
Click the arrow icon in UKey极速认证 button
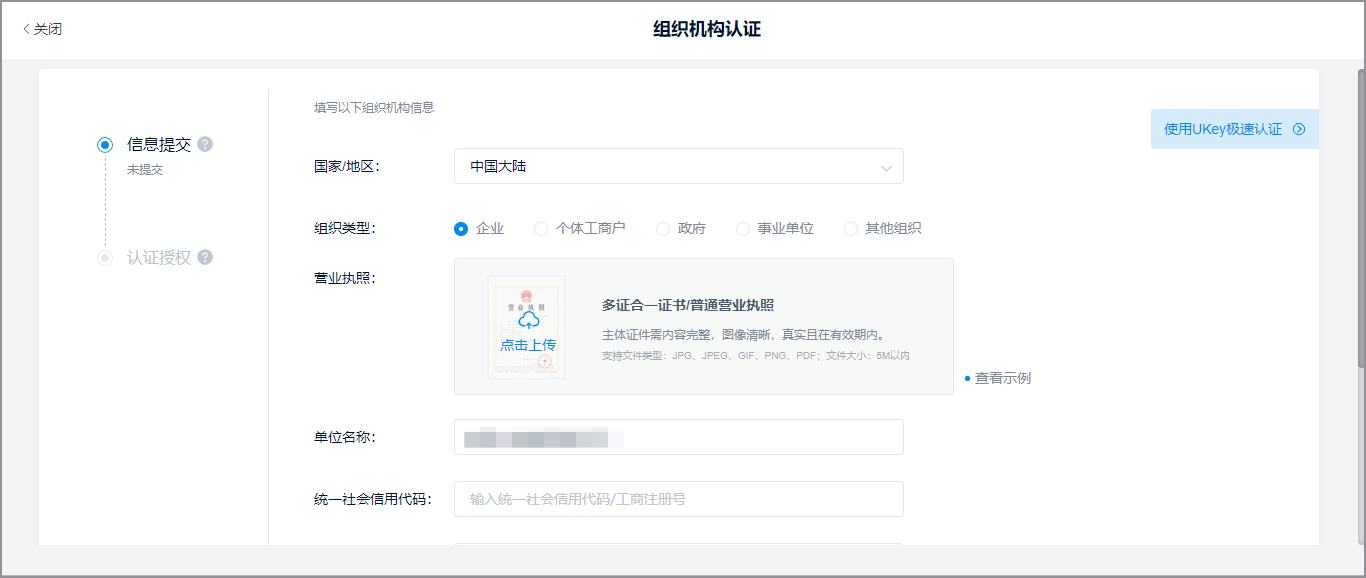(x=1299, y=129)
